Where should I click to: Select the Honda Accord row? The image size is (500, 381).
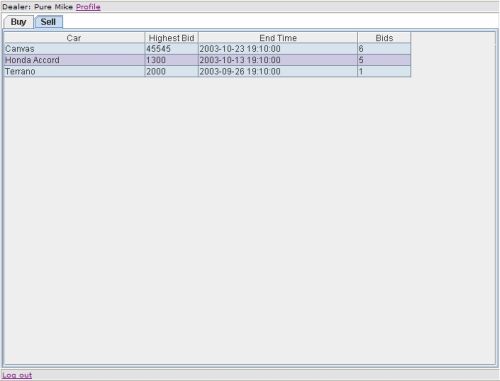(207, 60)
